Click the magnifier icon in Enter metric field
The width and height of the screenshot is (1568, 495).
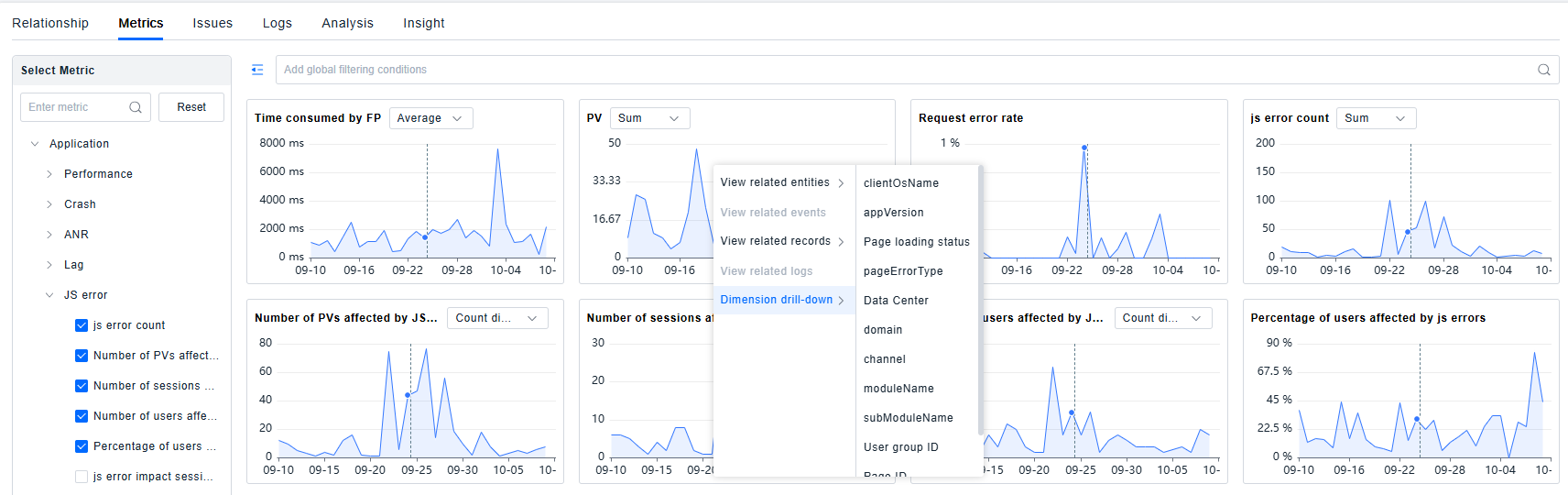point(136,107)
